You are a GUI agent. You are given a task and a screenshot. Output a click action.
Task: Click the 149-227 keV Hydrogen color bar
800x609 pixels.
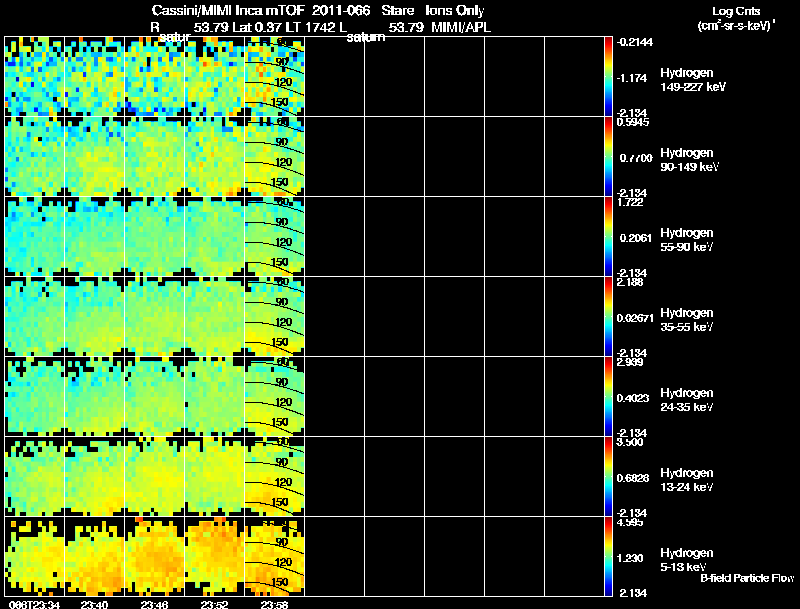pos(609,76)
